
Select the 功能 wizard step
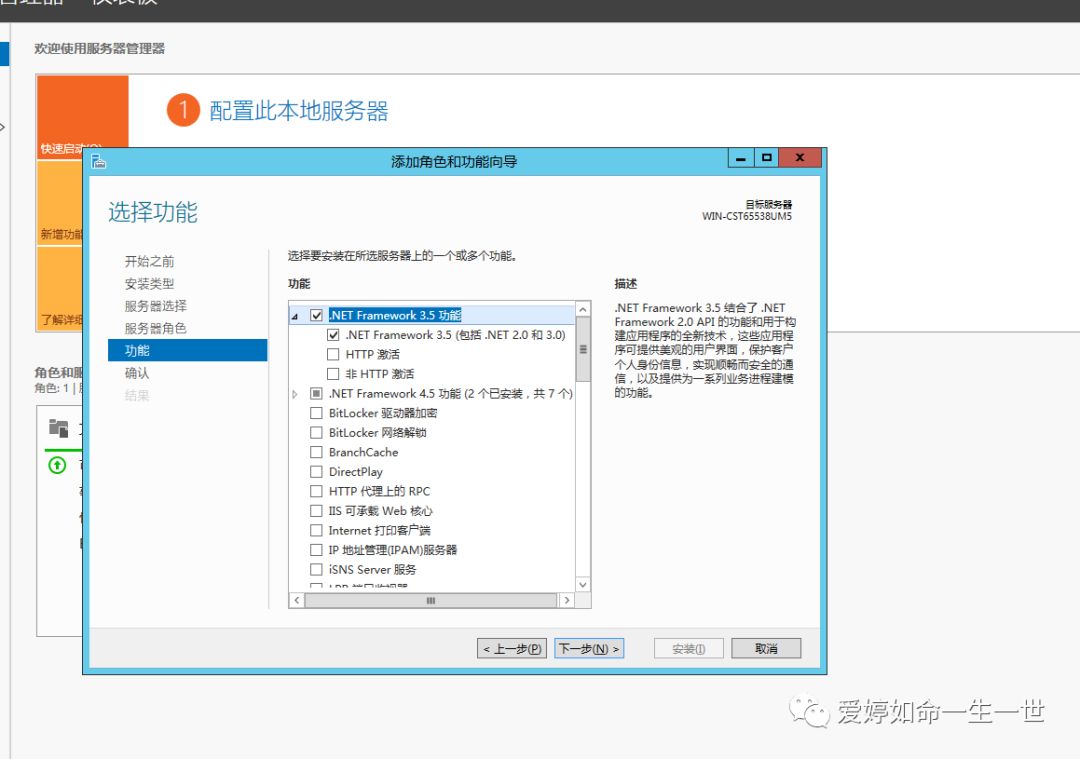click(x=187, y=351)
